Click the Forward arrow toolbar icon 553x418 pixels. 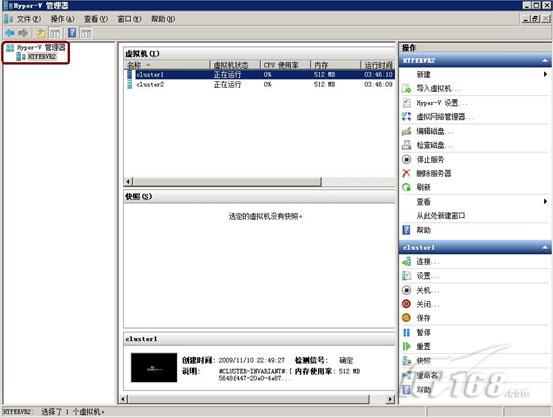[23, 33]
